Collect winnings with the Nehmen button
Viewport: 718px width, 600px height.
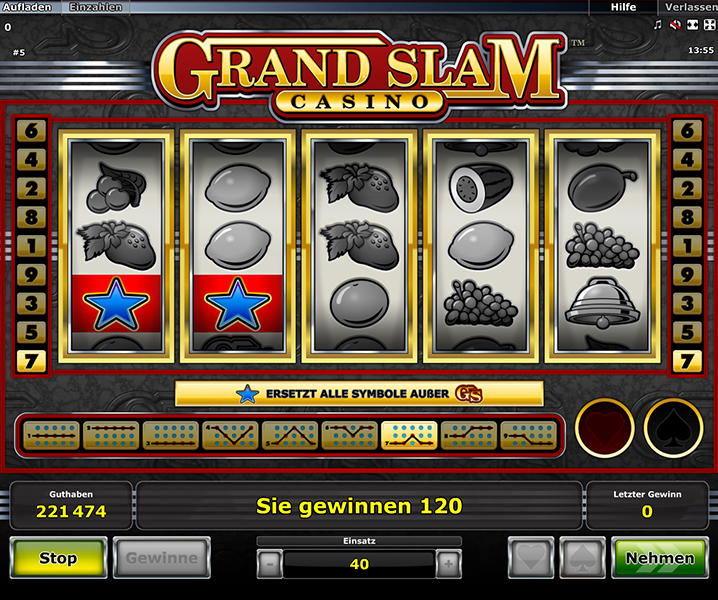click(660, 557)
